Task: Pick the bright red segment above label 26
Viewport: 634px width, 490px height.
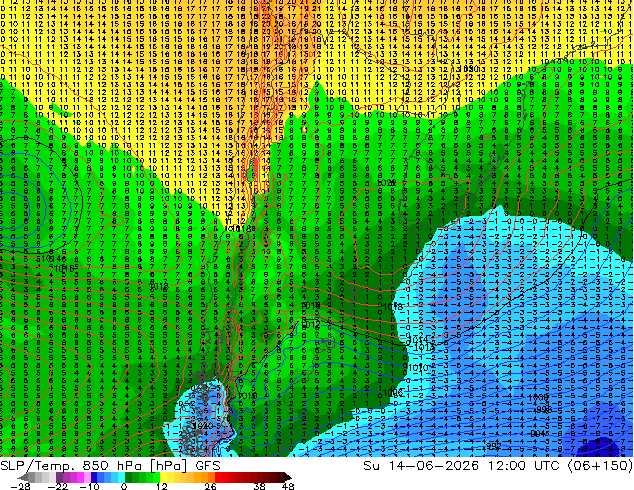Action: click(x=218, y=477)
